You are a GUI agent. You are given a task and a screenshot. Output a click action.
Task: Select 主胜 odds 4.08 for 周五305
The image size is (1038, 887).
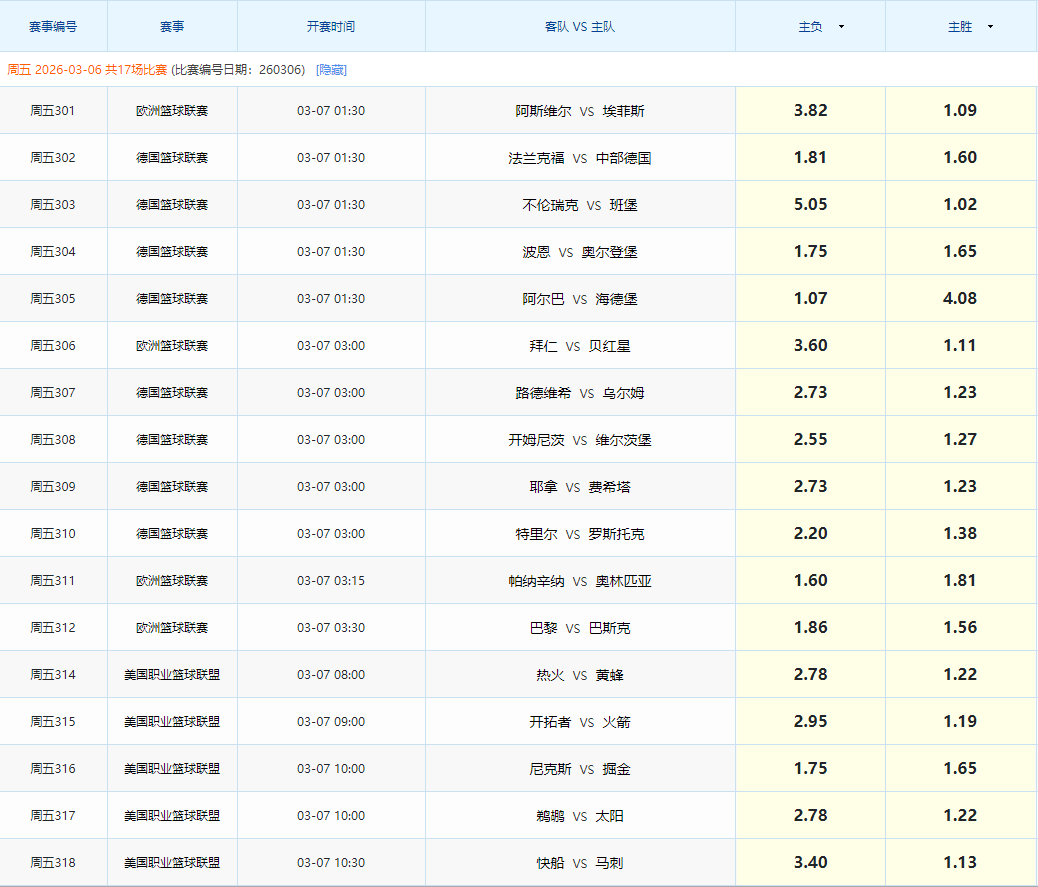960,299
